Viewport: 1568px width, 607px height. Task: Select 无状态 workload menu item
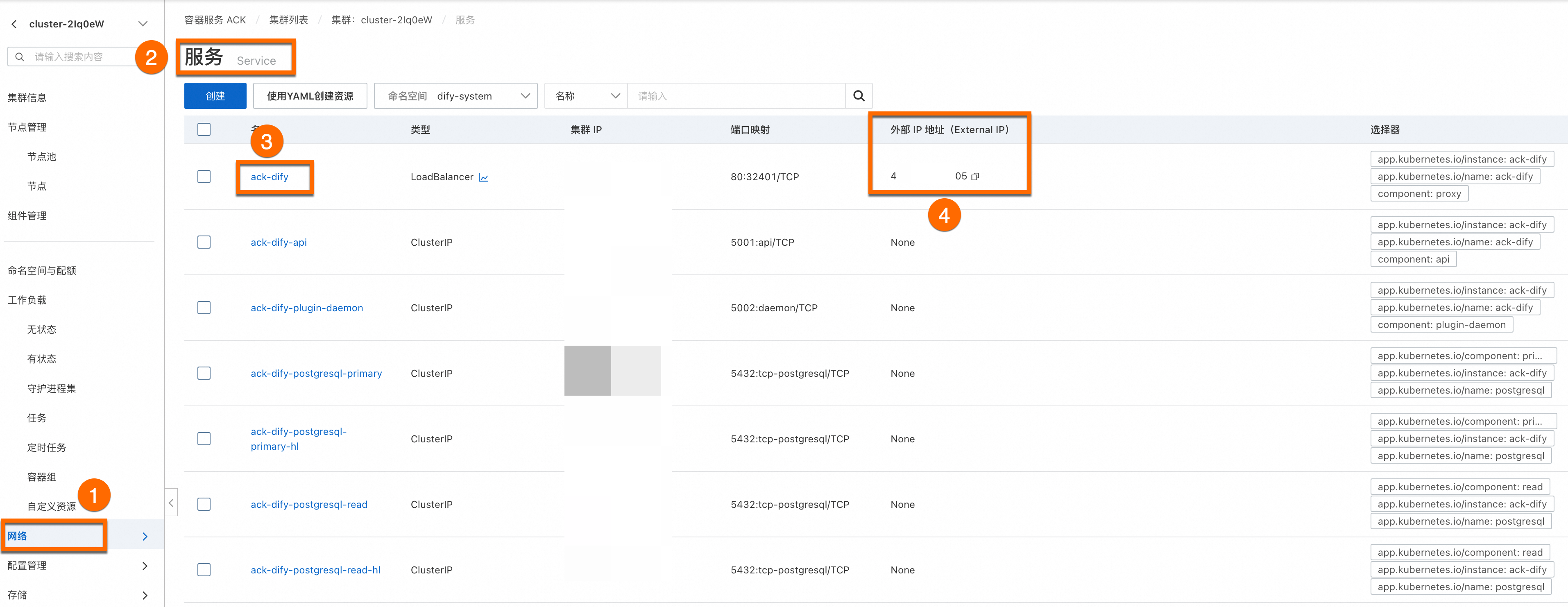pos(41,329)
